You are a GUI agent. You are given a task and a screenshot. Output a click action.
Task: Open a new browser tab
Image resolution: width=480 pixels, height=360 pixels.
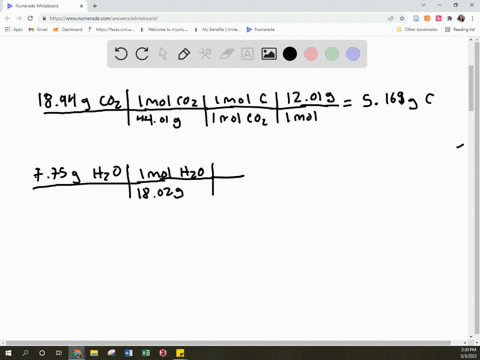[x=95, y=6]
